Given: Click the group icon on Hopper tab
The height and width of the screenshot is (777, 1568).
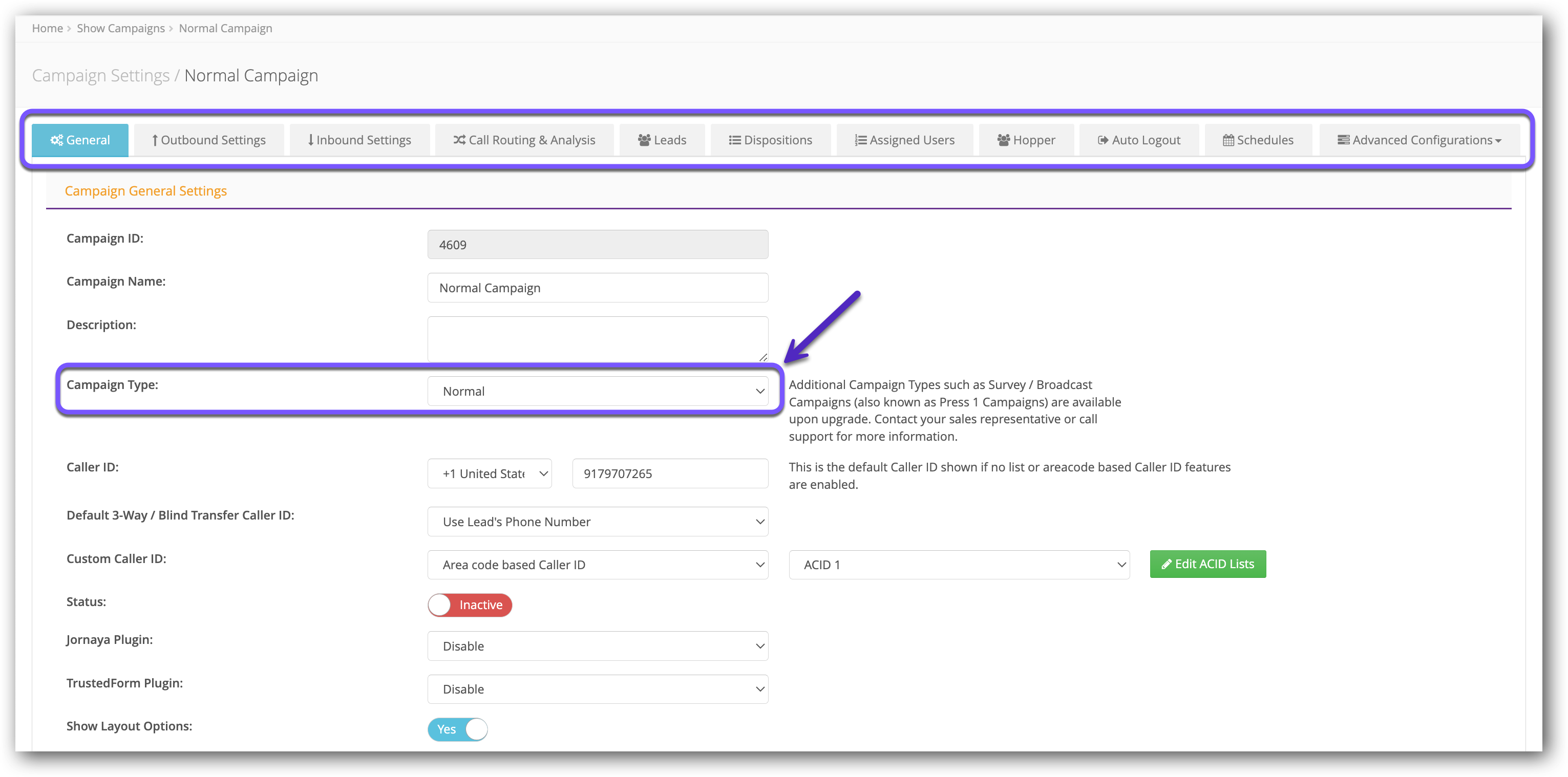Looking at the screenshot, I should [1003, 140].
